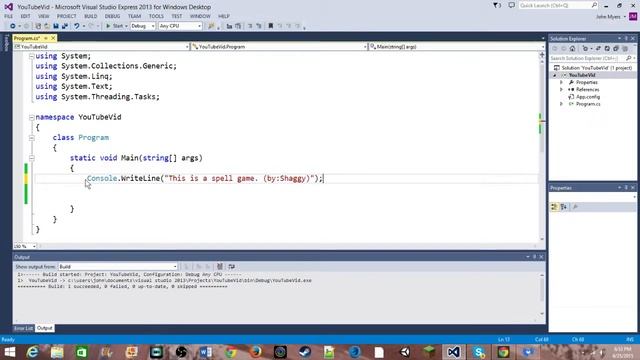Open the YouTubeVid.Program class navigation dropdown

coord(279,47)
